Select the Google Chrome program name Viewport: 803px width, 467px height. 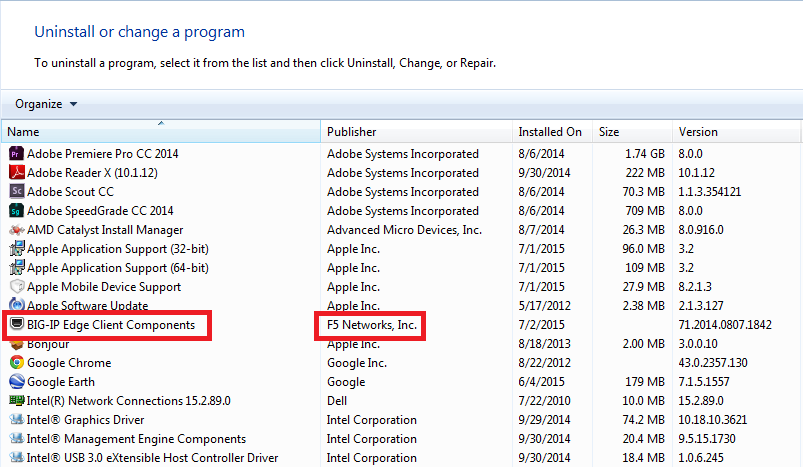[x=69, y=363]
